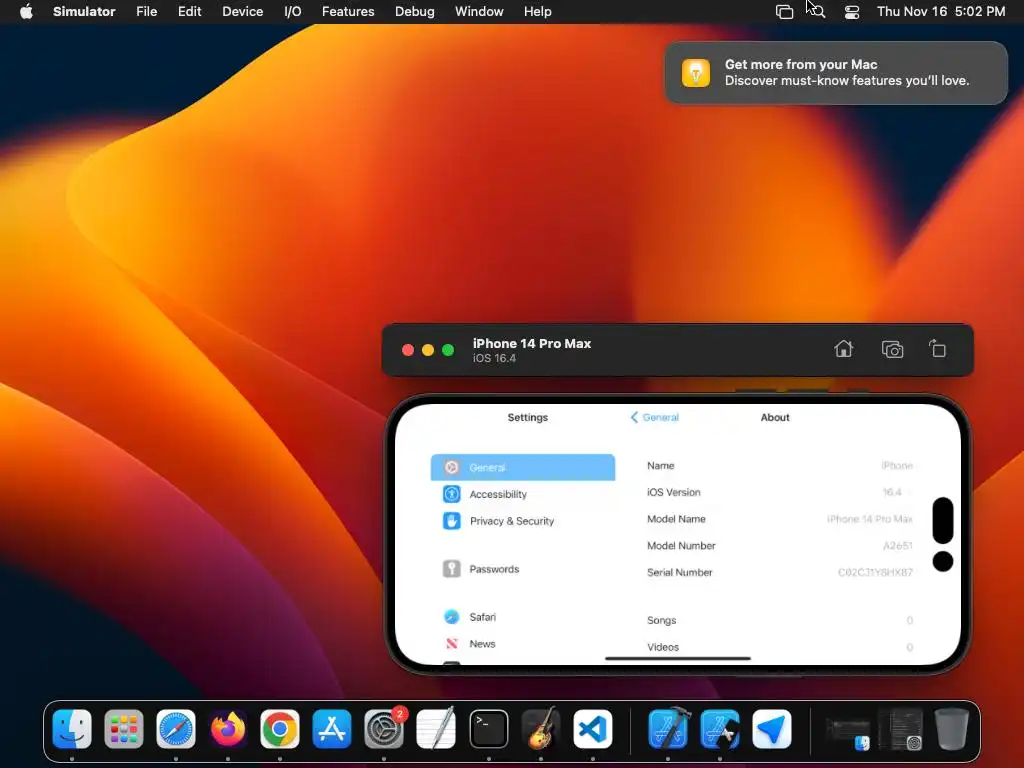
Task: Tap the Home button in Simulator toolbar
Action: (843, 349)
